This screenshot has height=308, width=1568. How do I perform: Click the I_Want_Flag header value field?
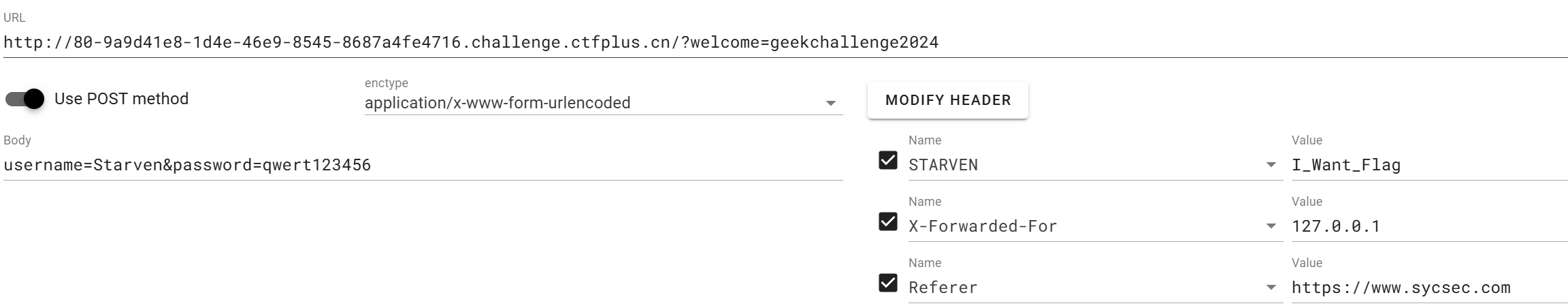pos(1429,165)
